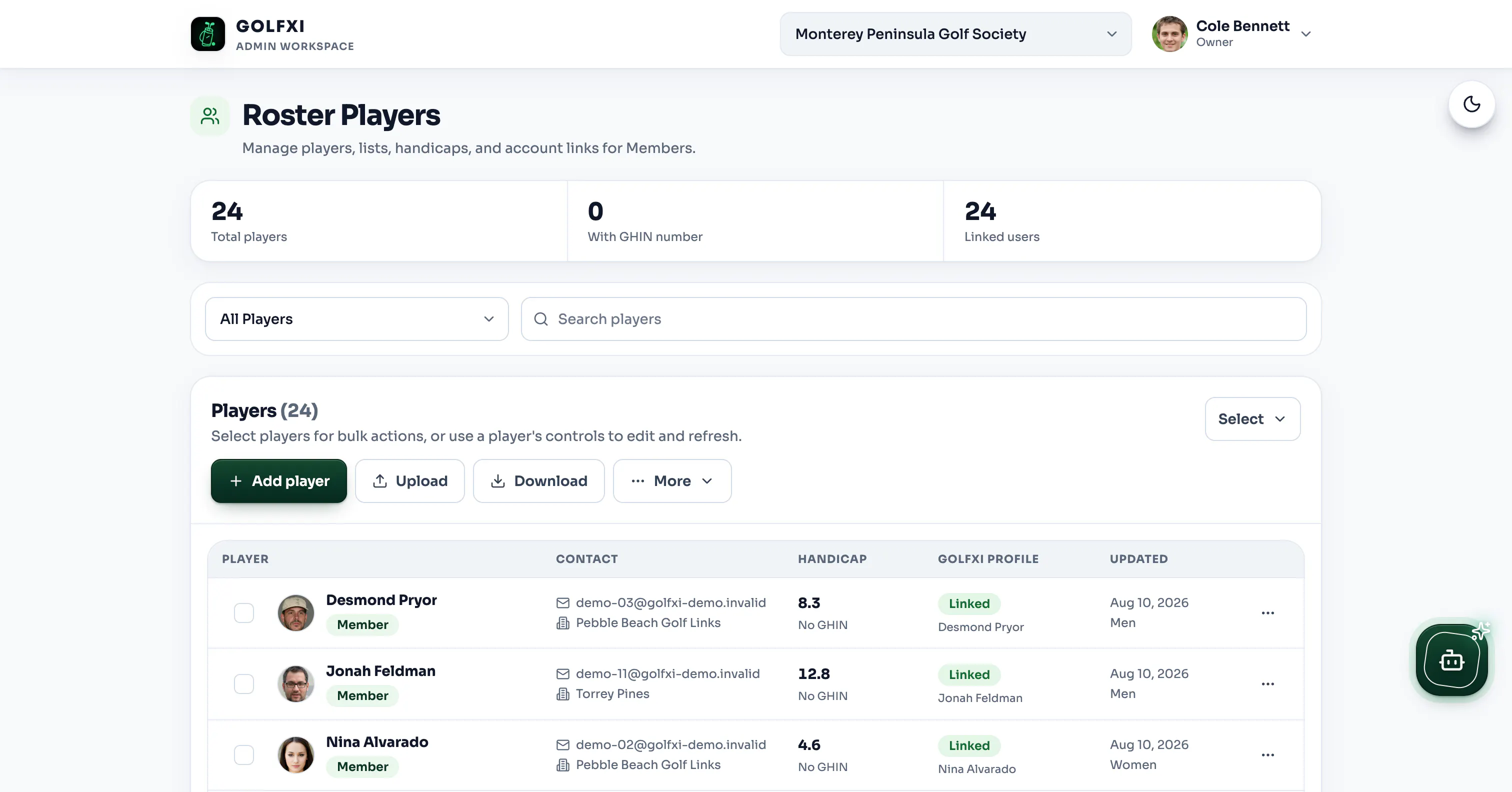
Task: Click the envelope icon beside demo-02 email
Action: click(x=563, y=745)
